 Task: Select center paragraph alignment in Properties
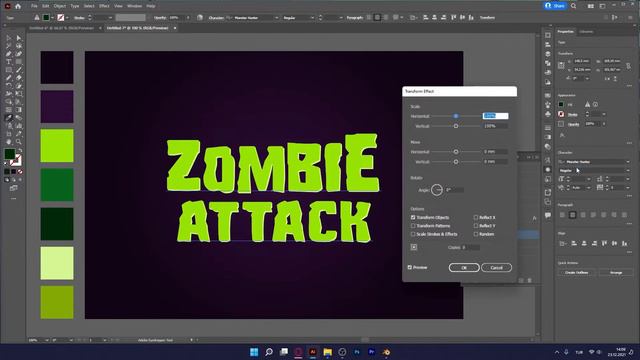[x=572, y=215]
